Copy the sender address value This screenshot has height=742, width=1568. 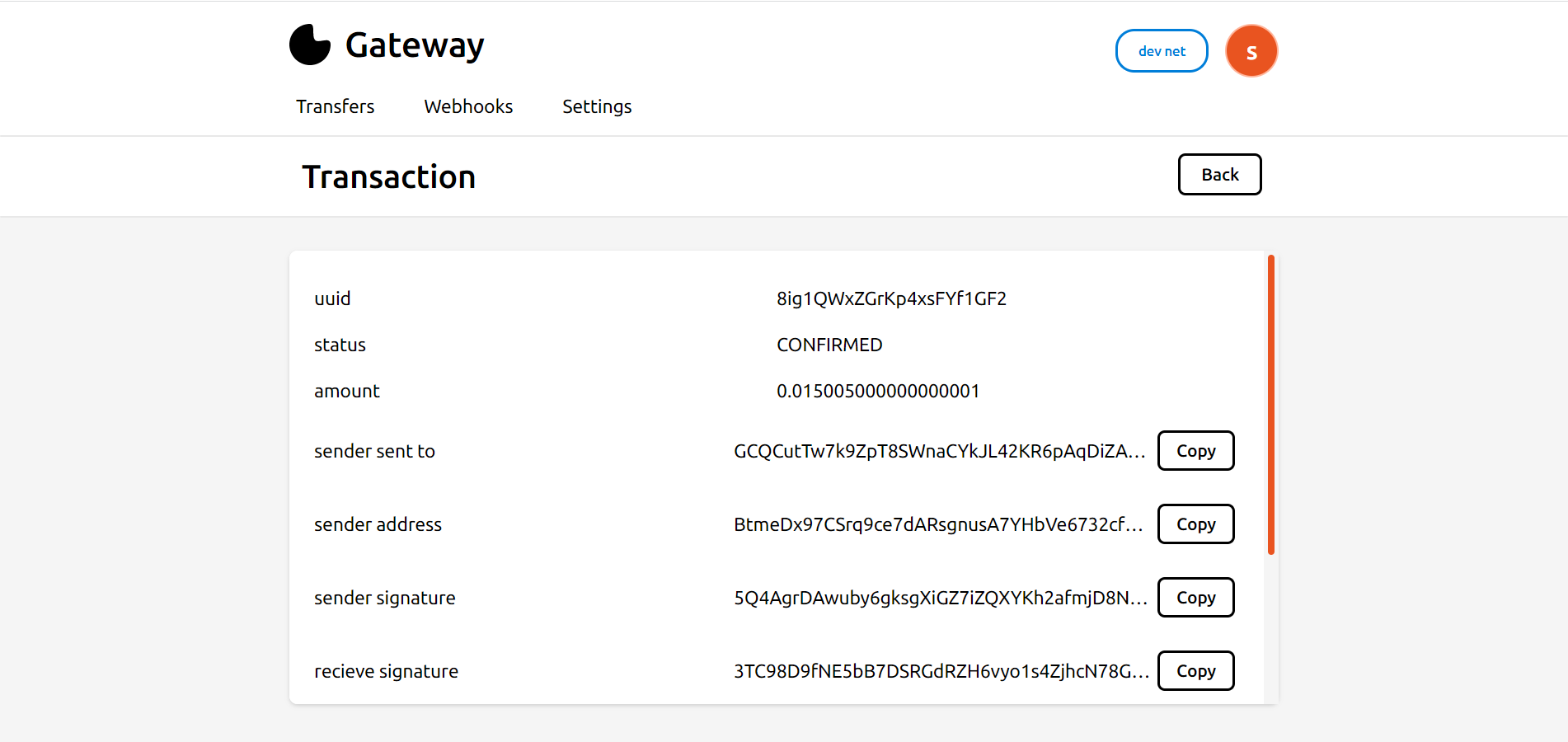click(x=1195, y=524)
